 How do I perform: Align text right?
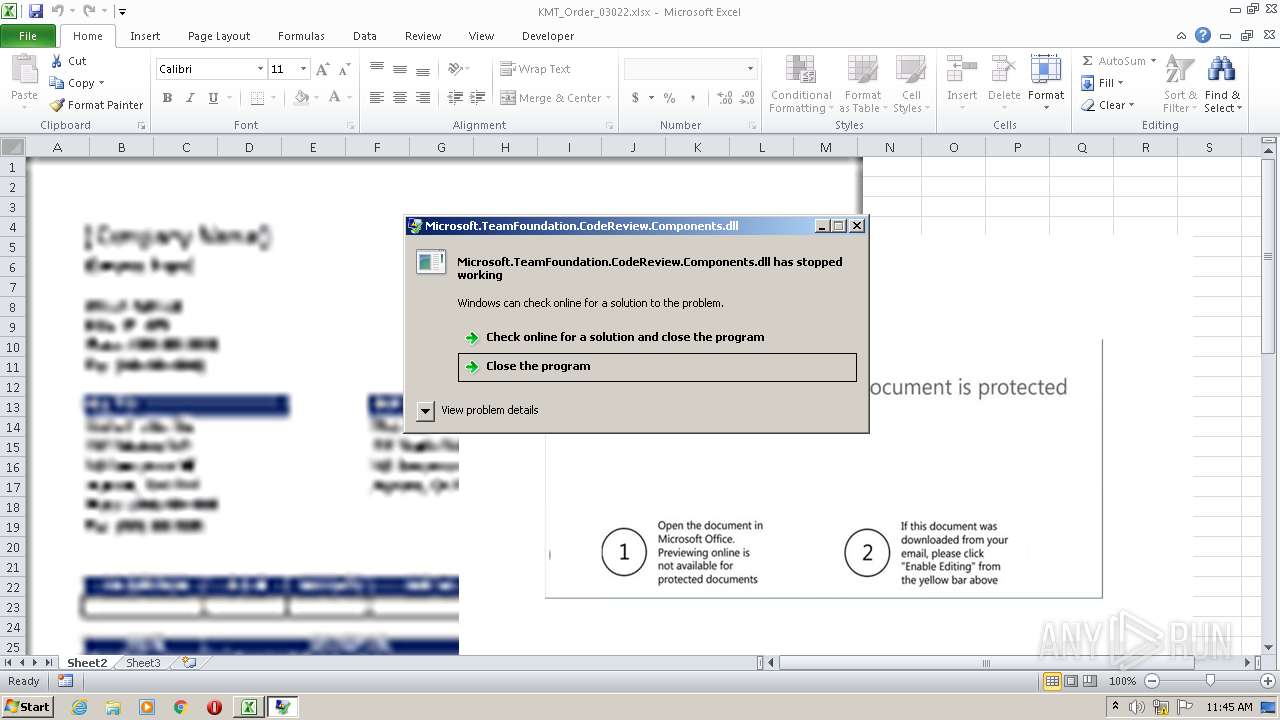423,98
